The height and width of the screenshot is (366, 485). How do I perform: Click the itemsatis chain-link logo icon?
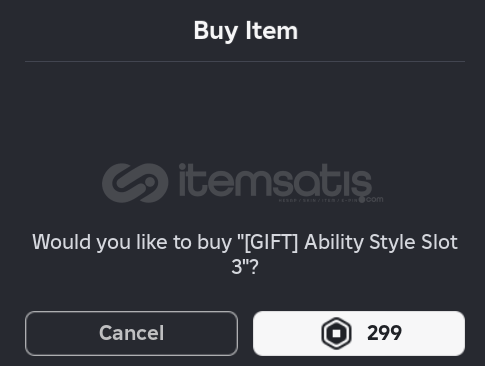(135, 183)
